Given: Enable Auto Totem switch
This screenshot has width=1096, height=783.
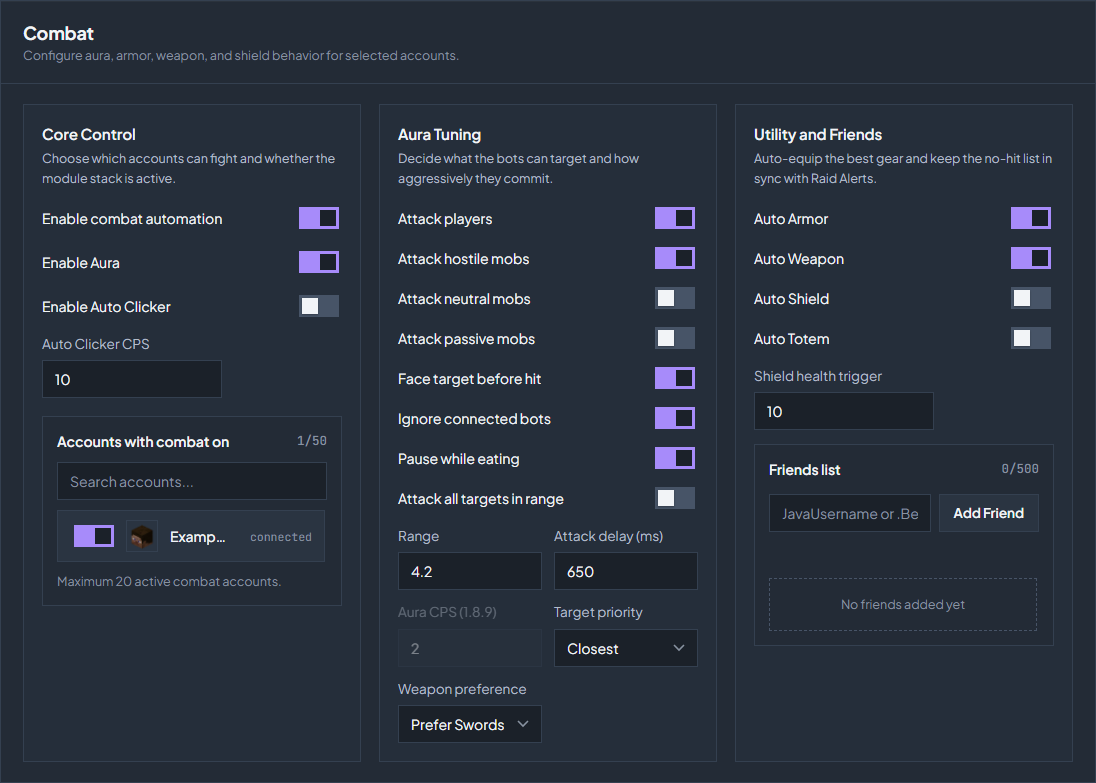Looking at the screenshot, I should click(x=1030, y=338).
